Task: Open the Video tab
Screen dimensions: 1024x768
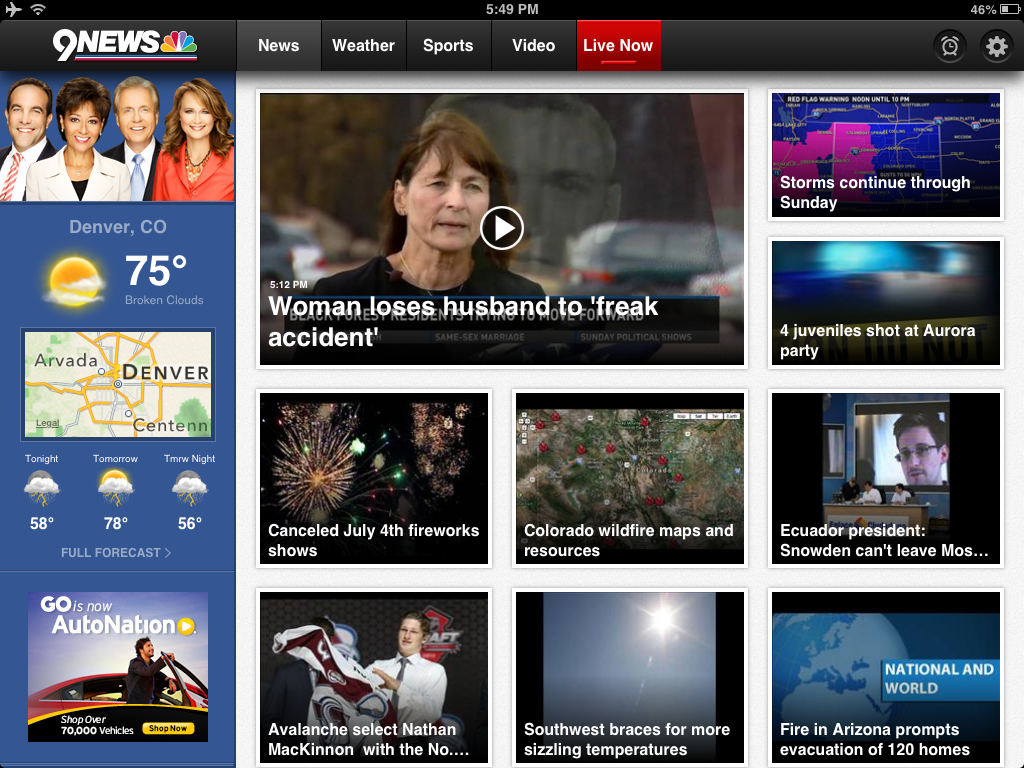Action: 534,46
